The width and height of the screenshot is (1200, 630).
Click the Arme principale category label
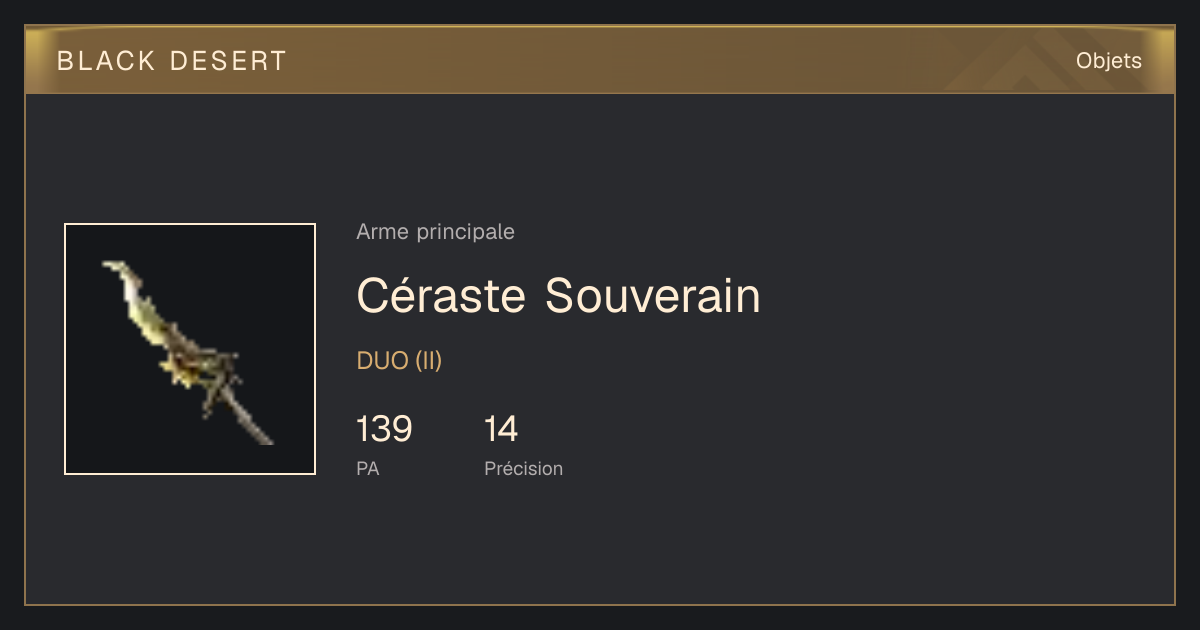[435, 232]
